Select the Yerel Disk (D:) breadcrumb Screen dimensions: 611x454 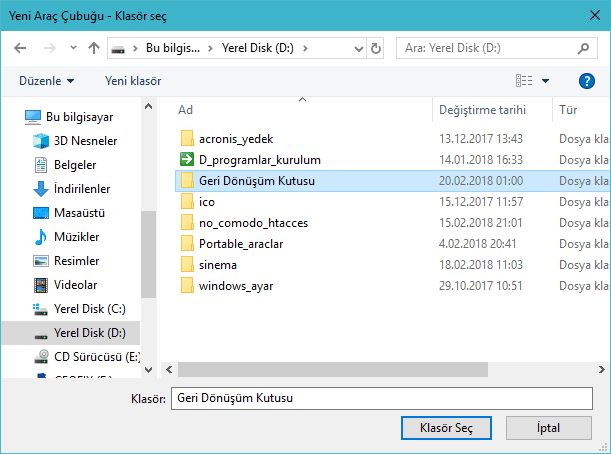[x=258, y=48]
